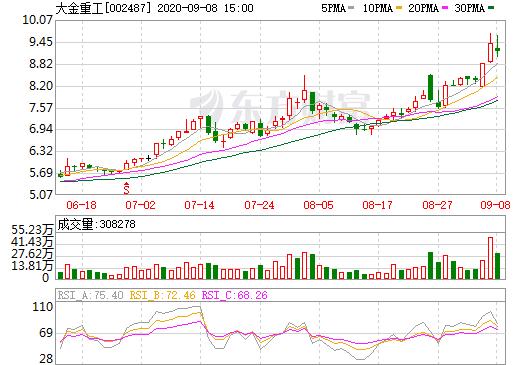Viewport: 520px width, 365px height.
Task: Click the price axis label 10.07
Action: coord(37,20)
